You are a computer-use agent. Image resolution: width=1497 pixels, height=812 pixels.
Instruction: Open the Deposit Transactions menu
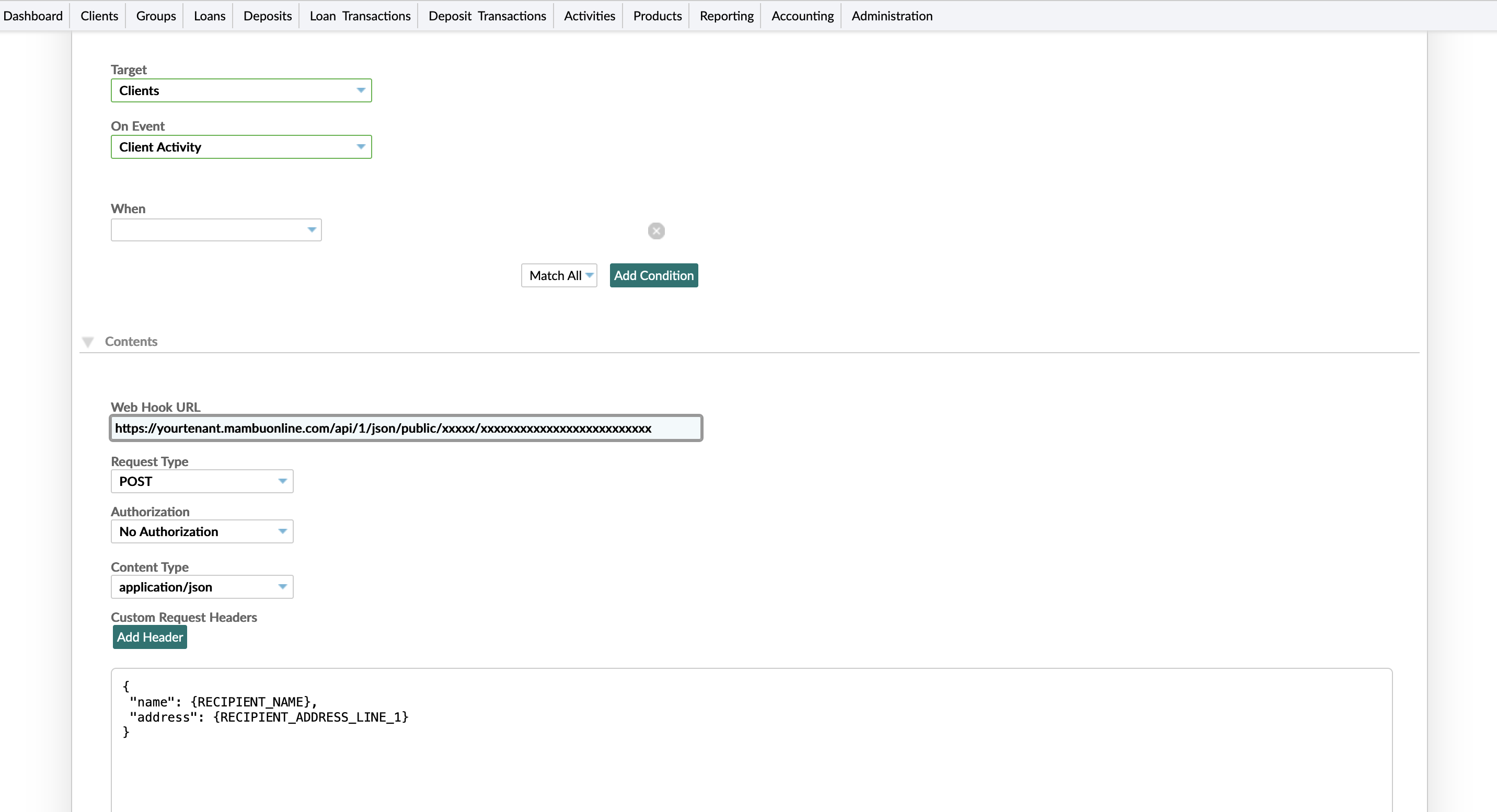click(x=487, y=16)
